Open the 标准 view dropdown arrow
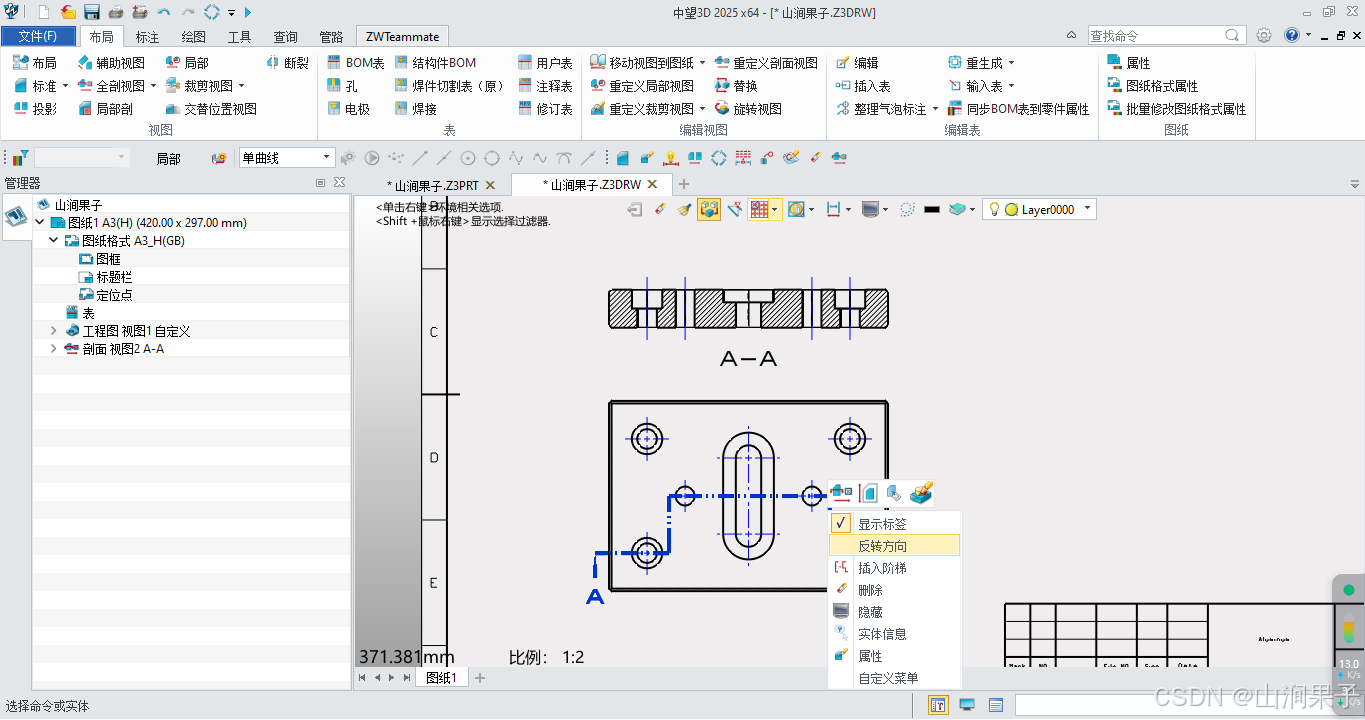The width and height of the screenshot is (1365, 720). coord(66,86)
